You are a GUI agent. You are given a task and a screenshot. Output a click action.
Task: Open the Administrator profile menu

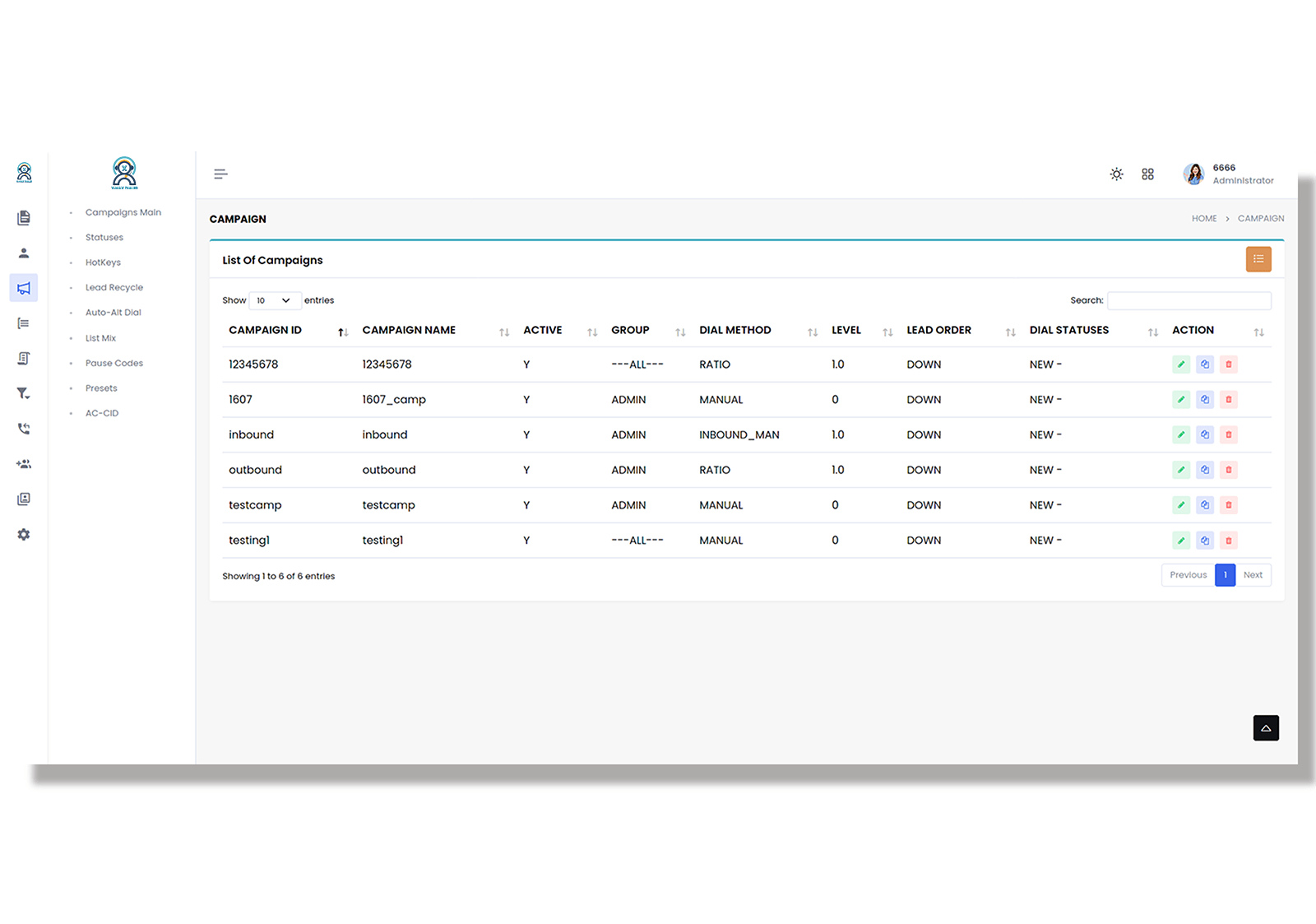click(1228, 174)
